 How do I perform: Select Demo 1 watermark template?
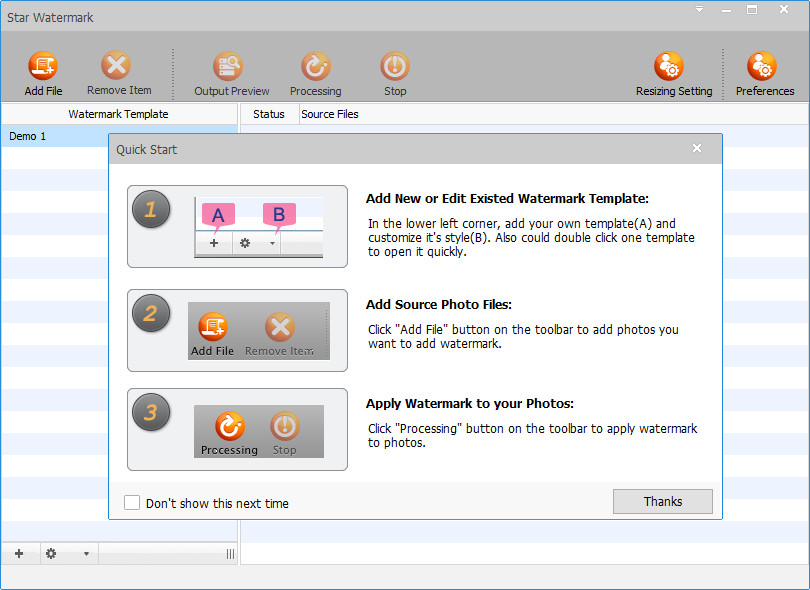(119, 136)
